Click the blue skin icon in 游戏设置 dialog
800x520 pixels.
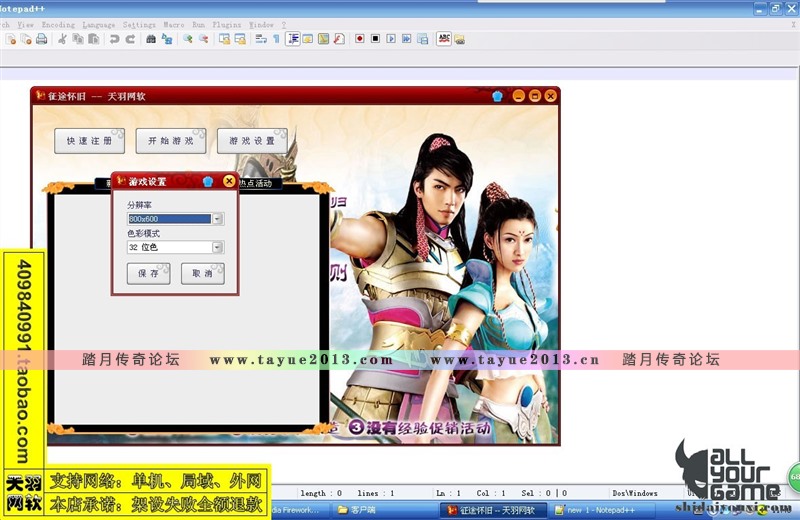(x=208, y=181)
